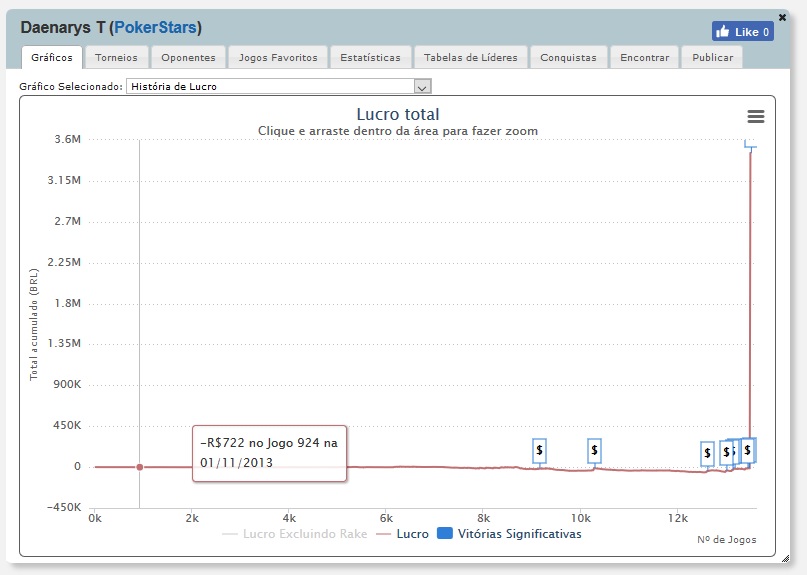807x575 pixels.
Task: Toggle the Vitórias Significativas legend series
Action: click(x=509, y=534)
